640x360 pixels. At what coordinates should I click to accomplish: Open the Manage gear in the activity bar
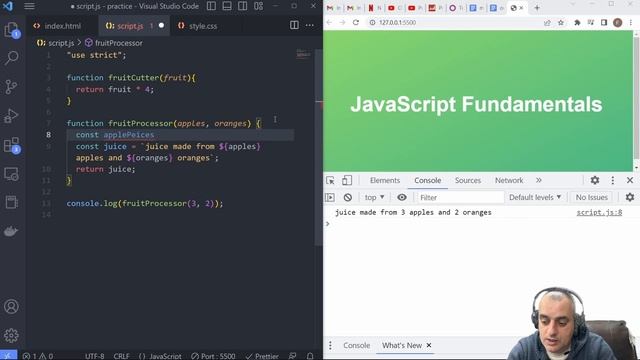(x=11, y=335)
